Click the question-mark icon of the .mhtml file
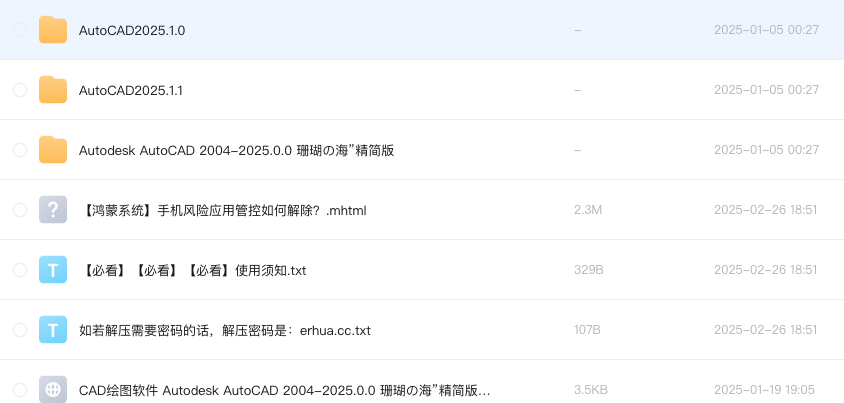The height and width of the screenshot is (403, 844). coord(53,210)
